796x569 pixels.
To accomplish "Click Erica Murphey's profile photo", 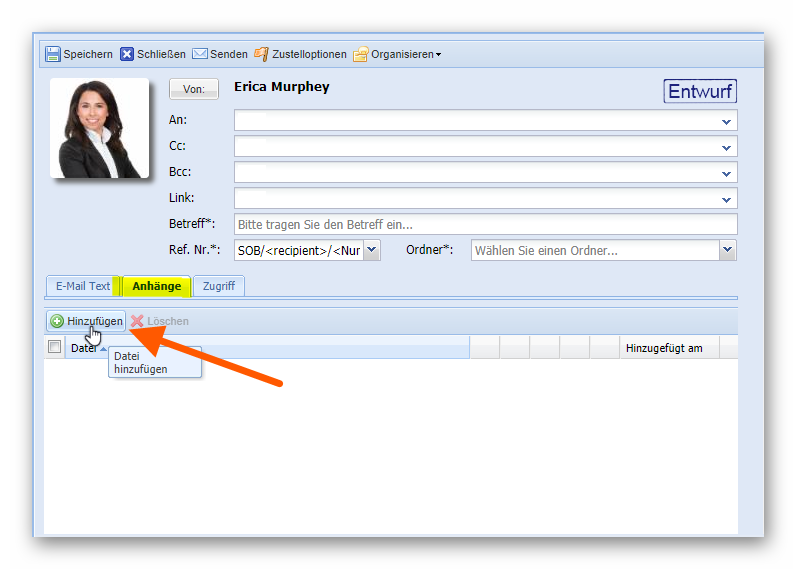I will point(100,128).
